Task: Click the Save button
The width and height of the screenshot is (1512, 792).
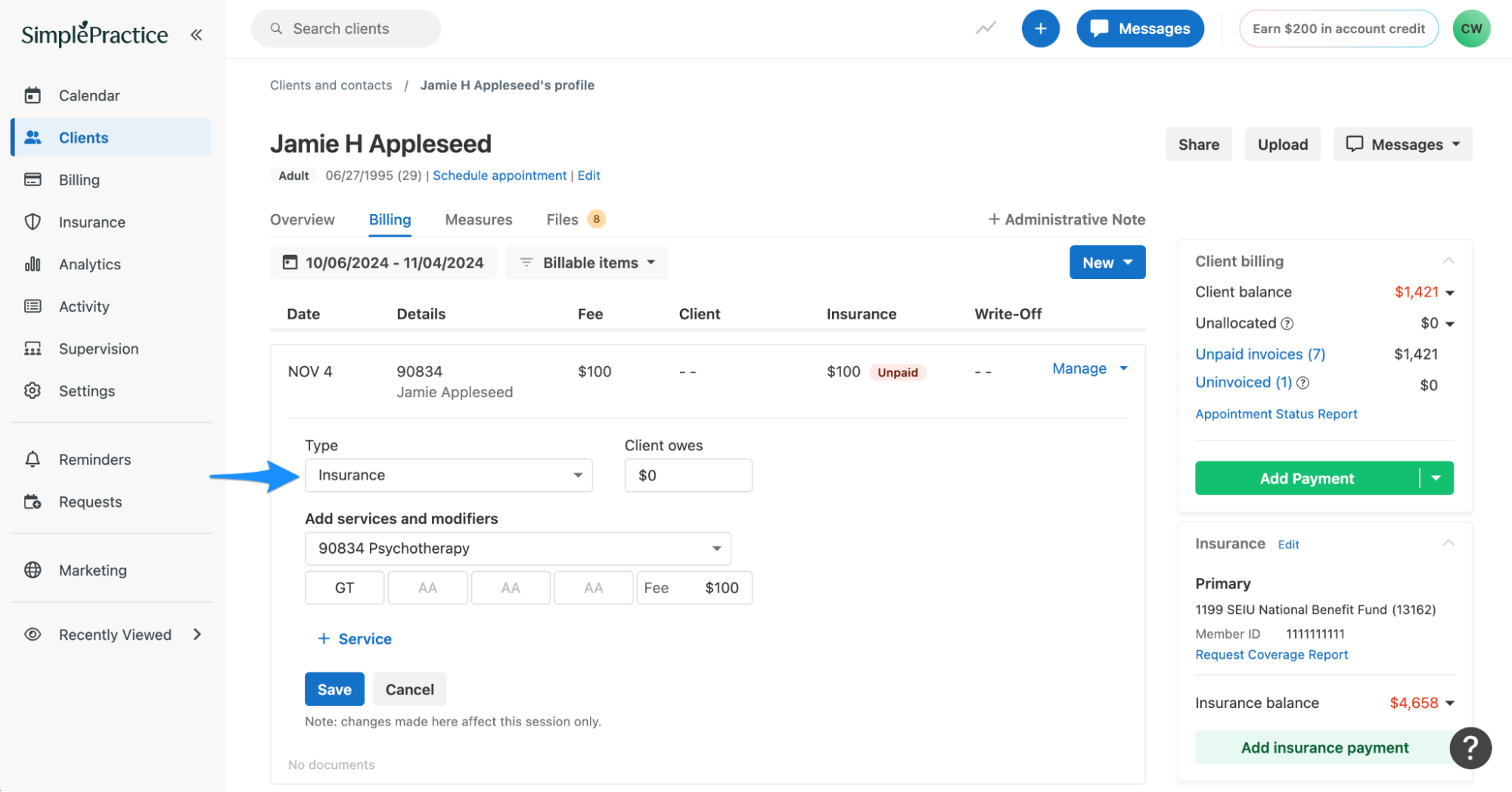Action: tap(334, 689)
